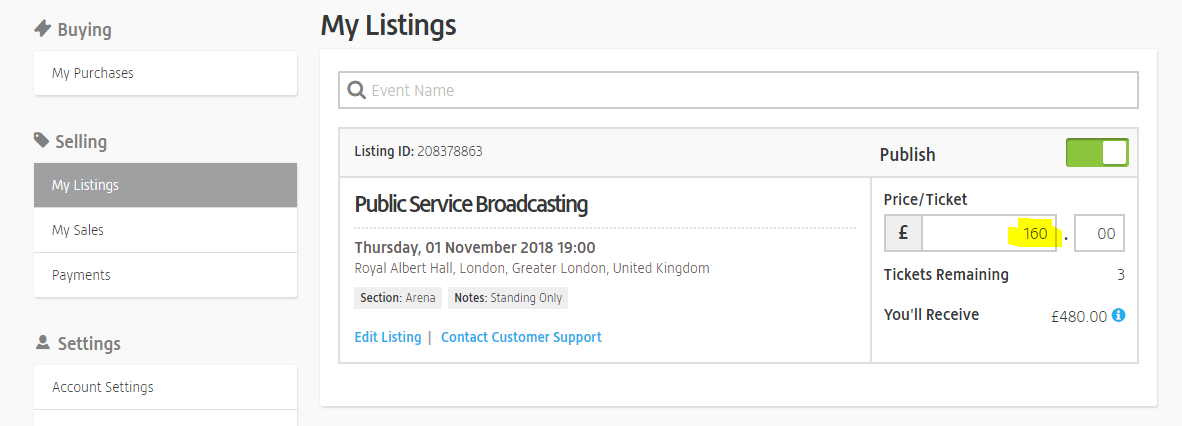
Task: Click the price pounds field showing 160
Action: point(988,234)
